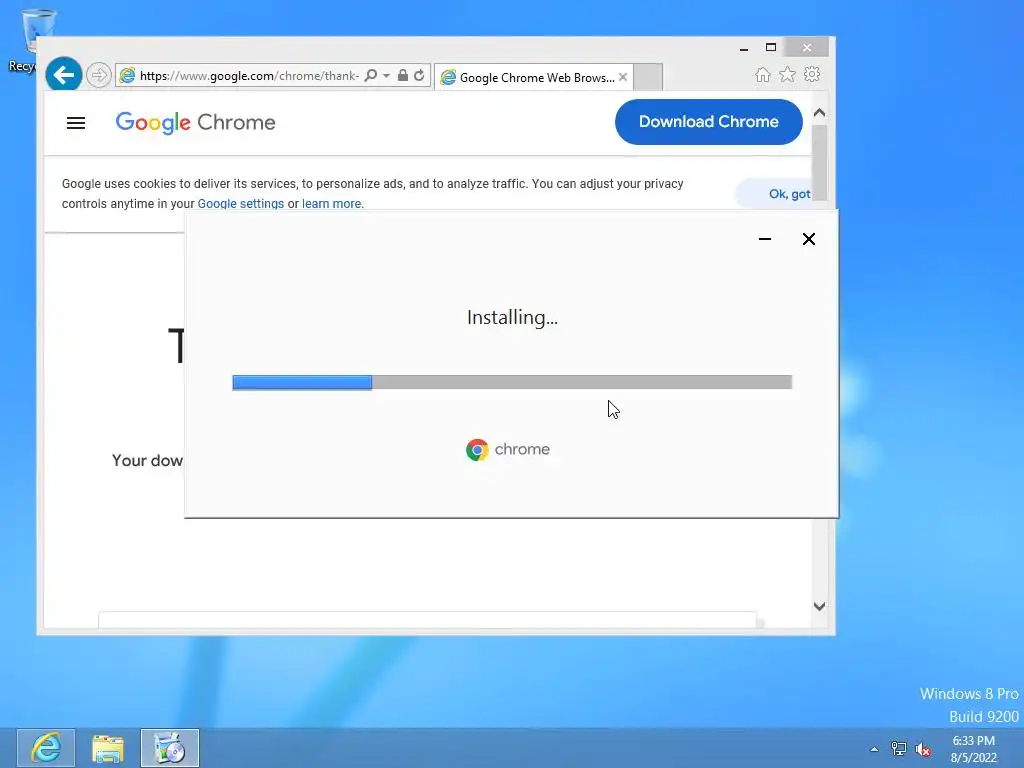Refresh the page in Internet Explorer
Image resolution: width=1024 pixels, height=768 pixels.
pos(419,75)
